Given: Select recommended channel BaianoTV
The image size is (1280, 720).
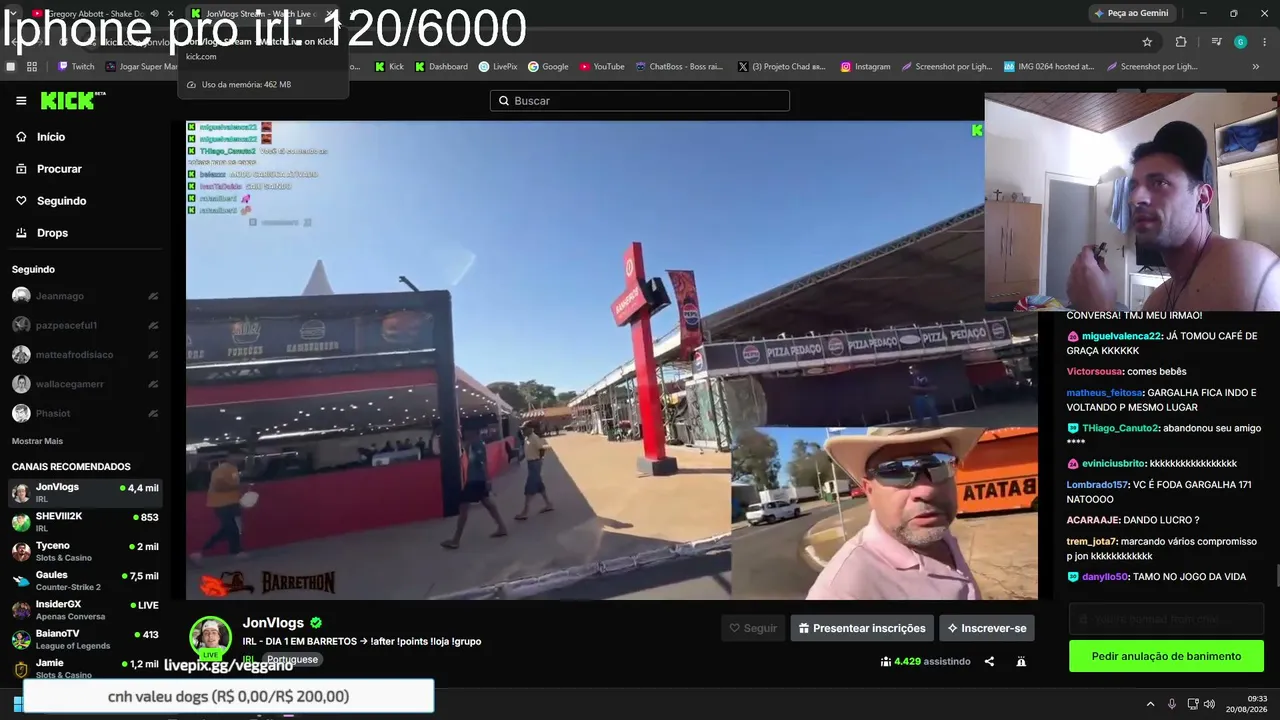Looking at the screenshot, I should point(85,638).
